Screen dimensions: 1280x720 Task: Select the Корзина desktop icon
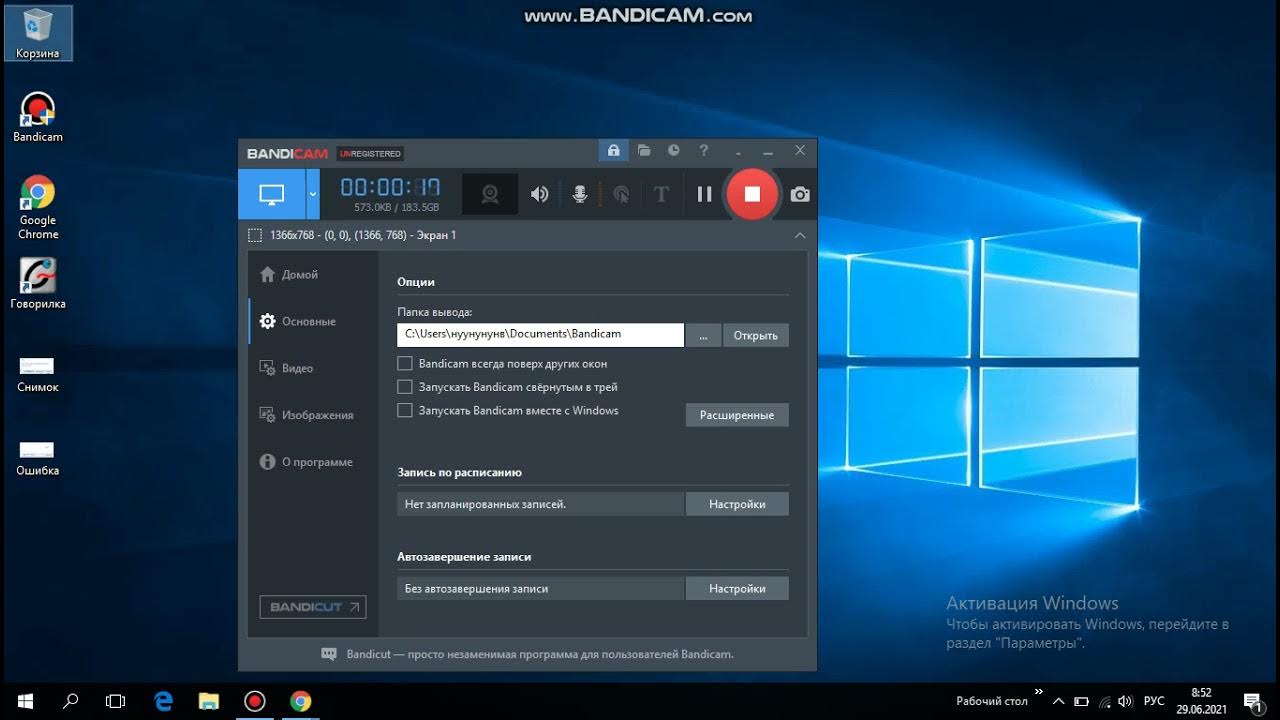(38, 33)
